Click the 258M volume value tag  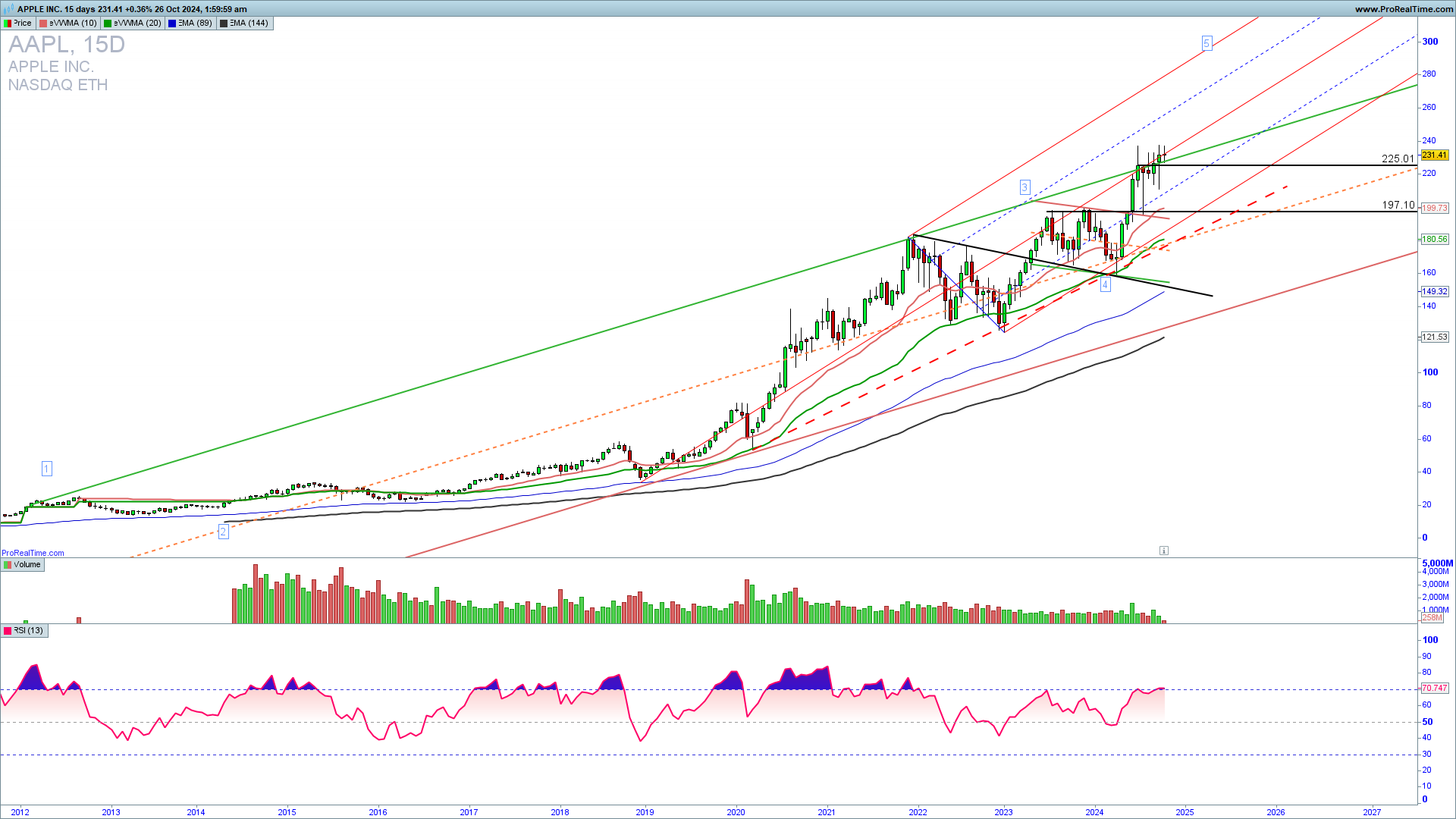coord(1432,617)
